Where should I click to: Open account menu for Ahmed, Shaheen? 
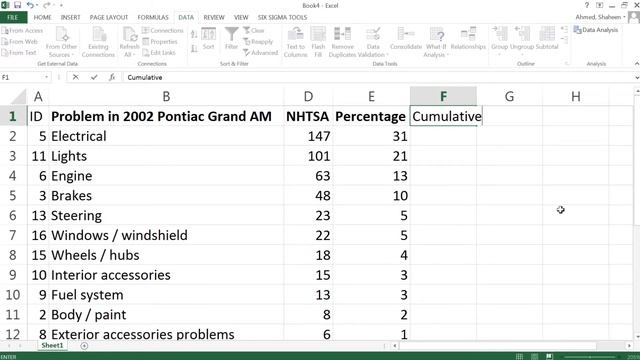click(x=600, y=17)
